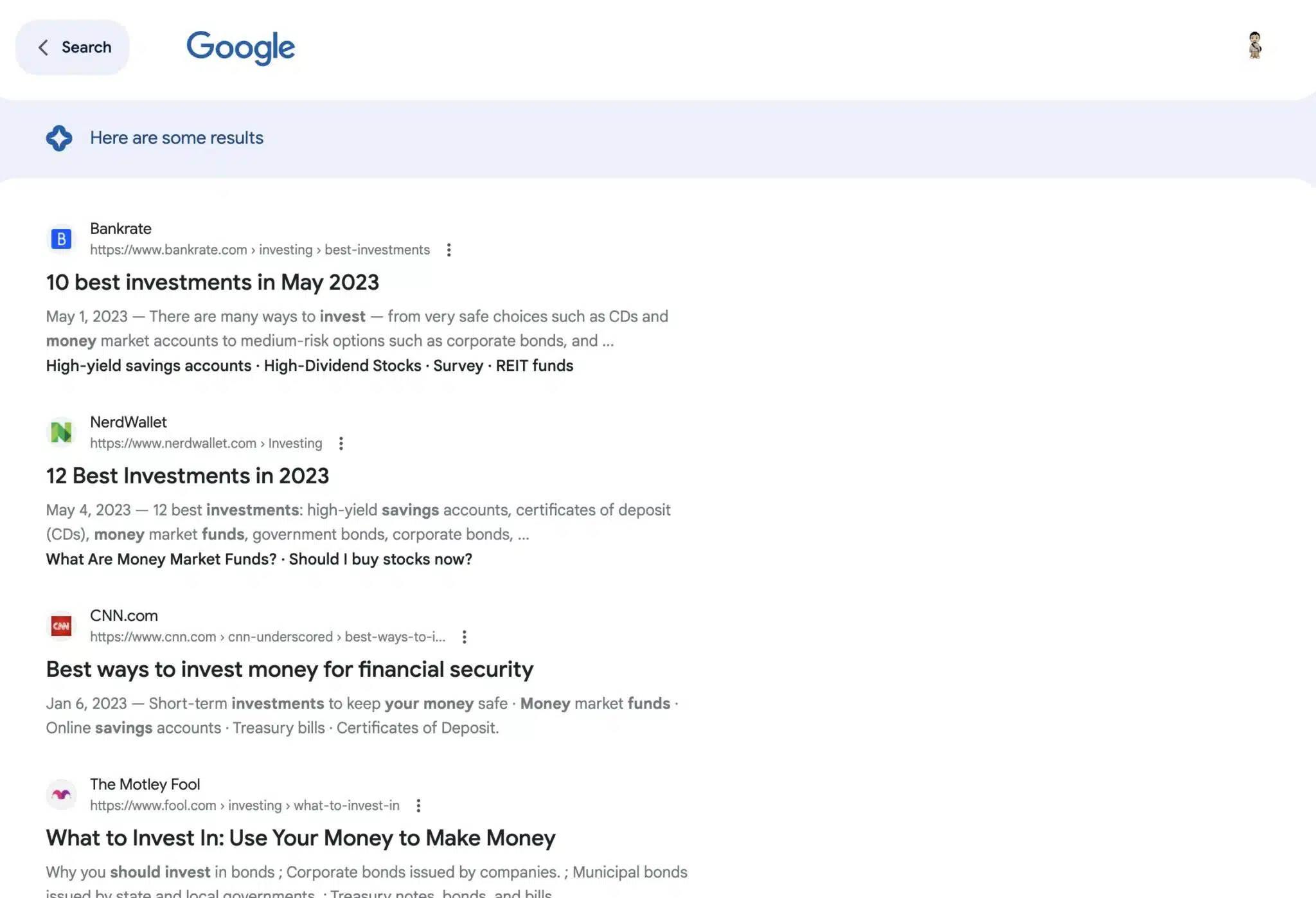
Task: Open 'Best ways to invest money' CNN result
Action: [x=290, y=669]
